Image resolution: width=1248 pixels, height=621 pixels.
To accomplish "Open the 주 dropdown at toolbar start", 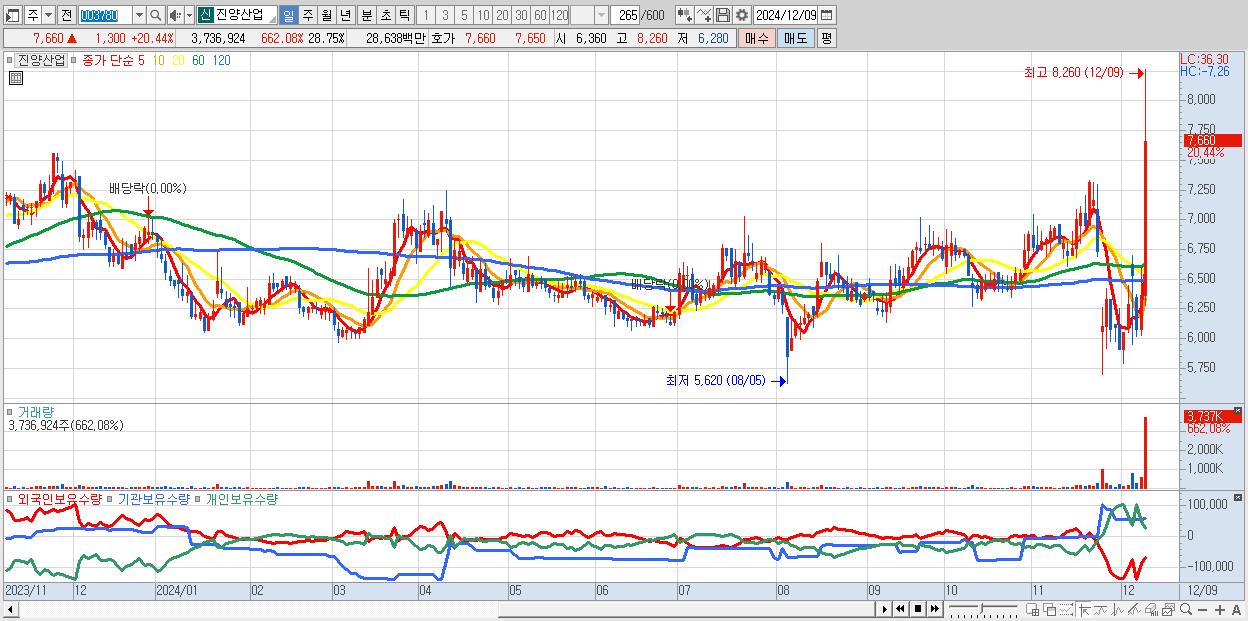I will 47,15.
